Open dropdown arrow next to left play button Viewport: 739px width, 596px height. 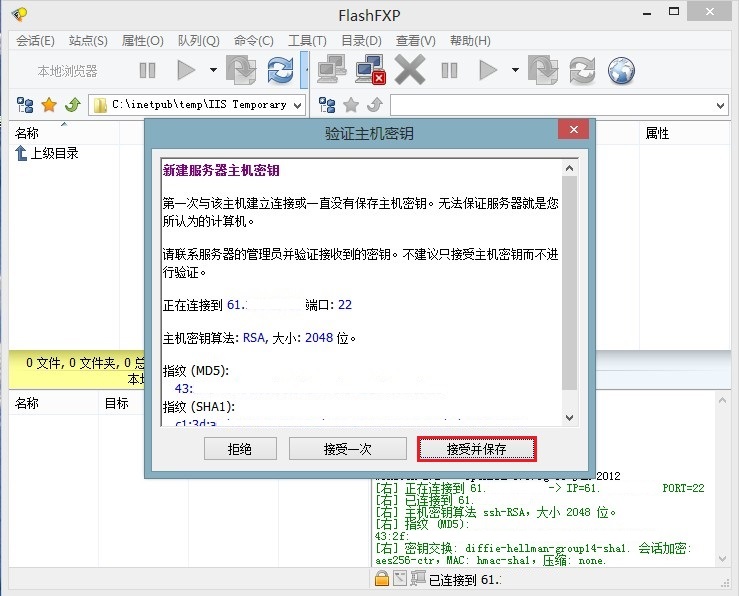click(x=213, y=70)
